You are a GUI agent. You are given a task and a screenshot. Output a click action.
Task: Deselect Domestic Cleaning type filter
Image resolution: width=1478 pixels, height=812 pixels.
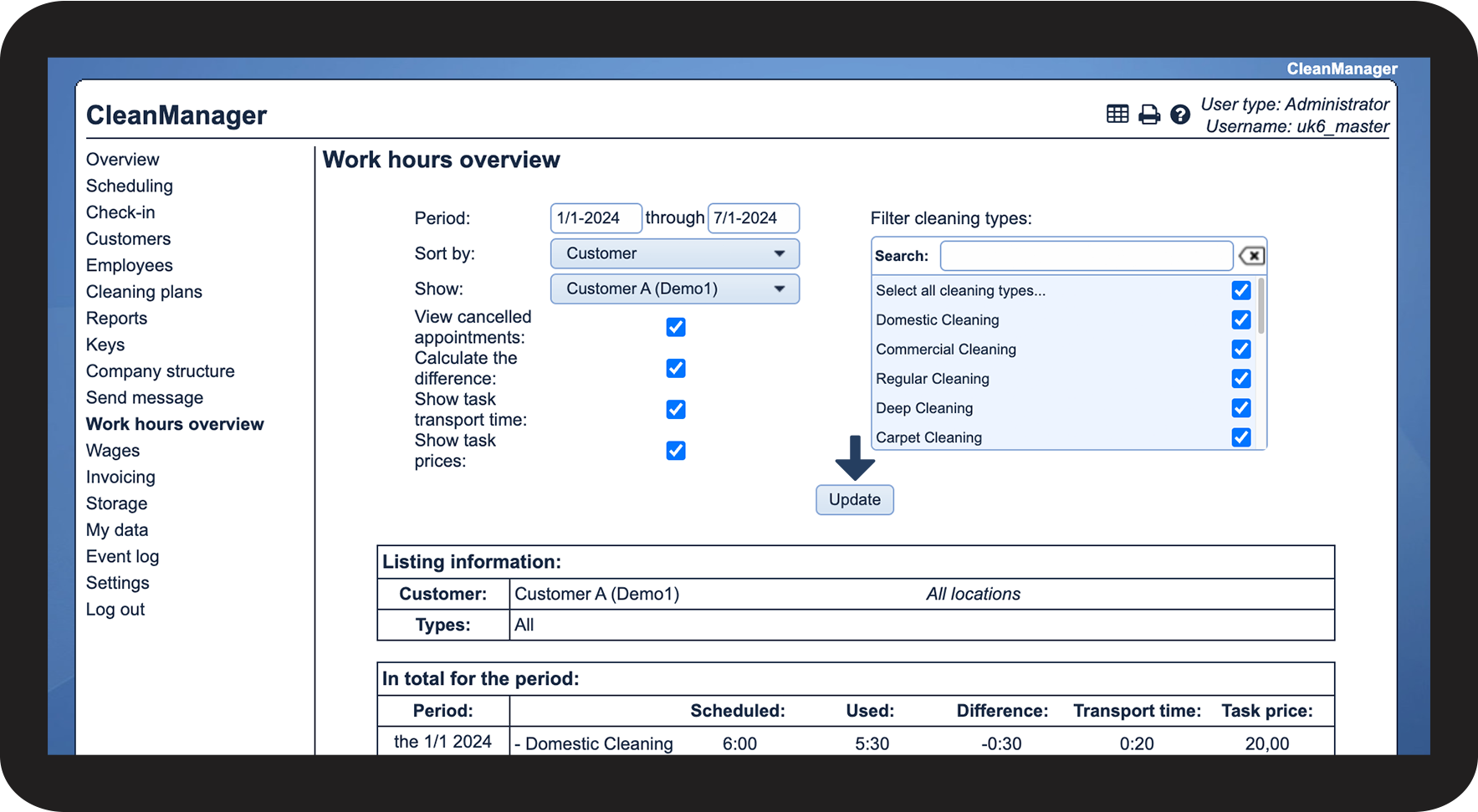tap(1241, 320)
